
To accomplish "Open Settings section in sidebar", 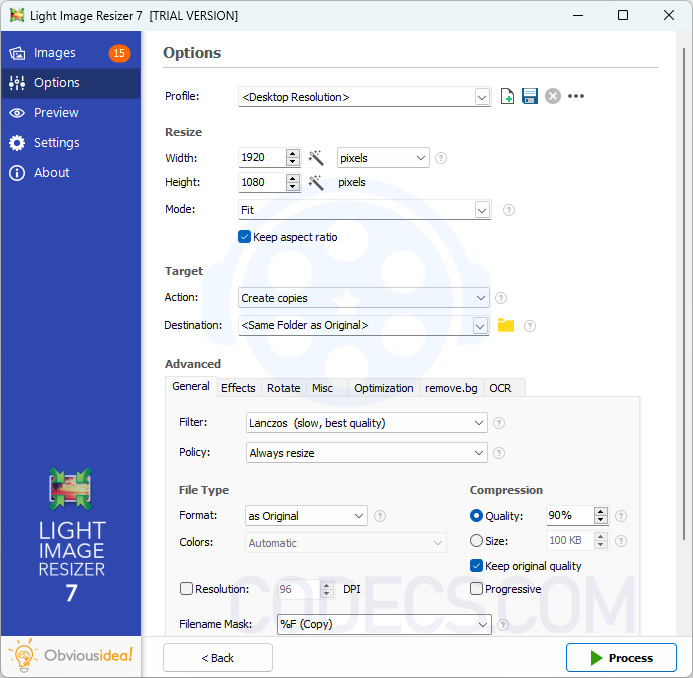I will tap(71, 143).
